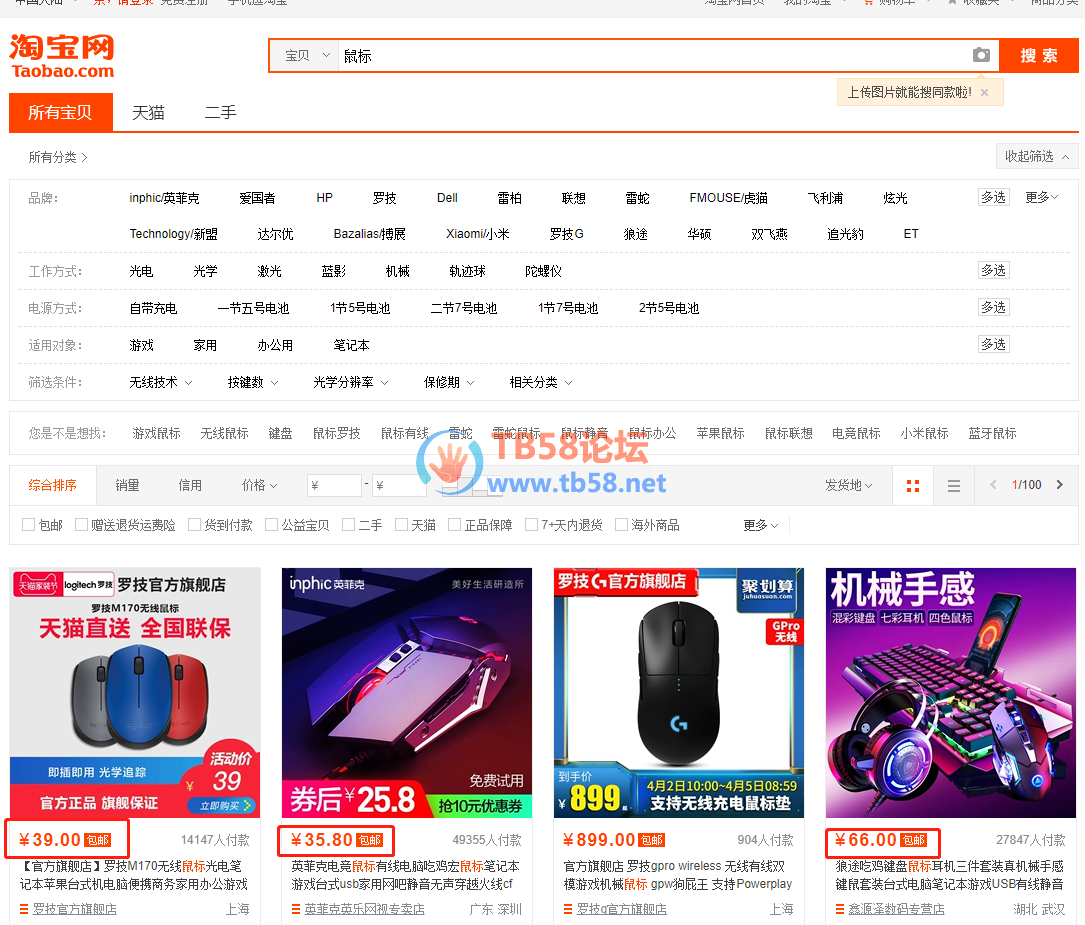Go to previous results page arrow
Viewport: 1085px width, 925px height.
tap(993, 485)
